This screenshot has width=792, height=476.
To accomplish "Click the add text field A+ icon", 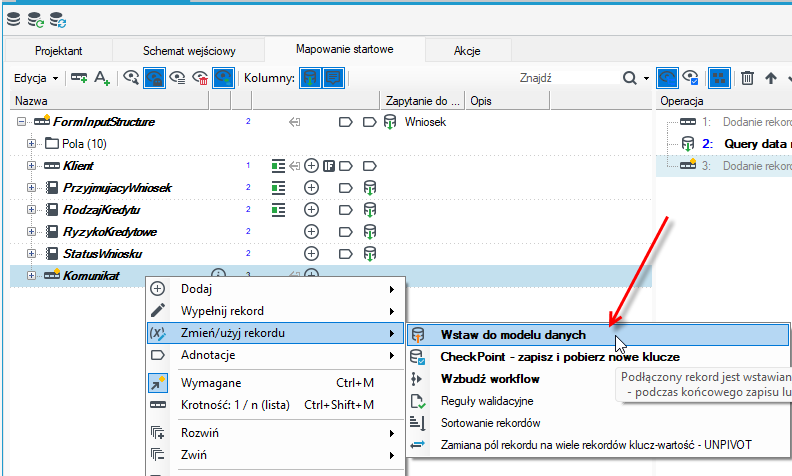I will (102, 78).
